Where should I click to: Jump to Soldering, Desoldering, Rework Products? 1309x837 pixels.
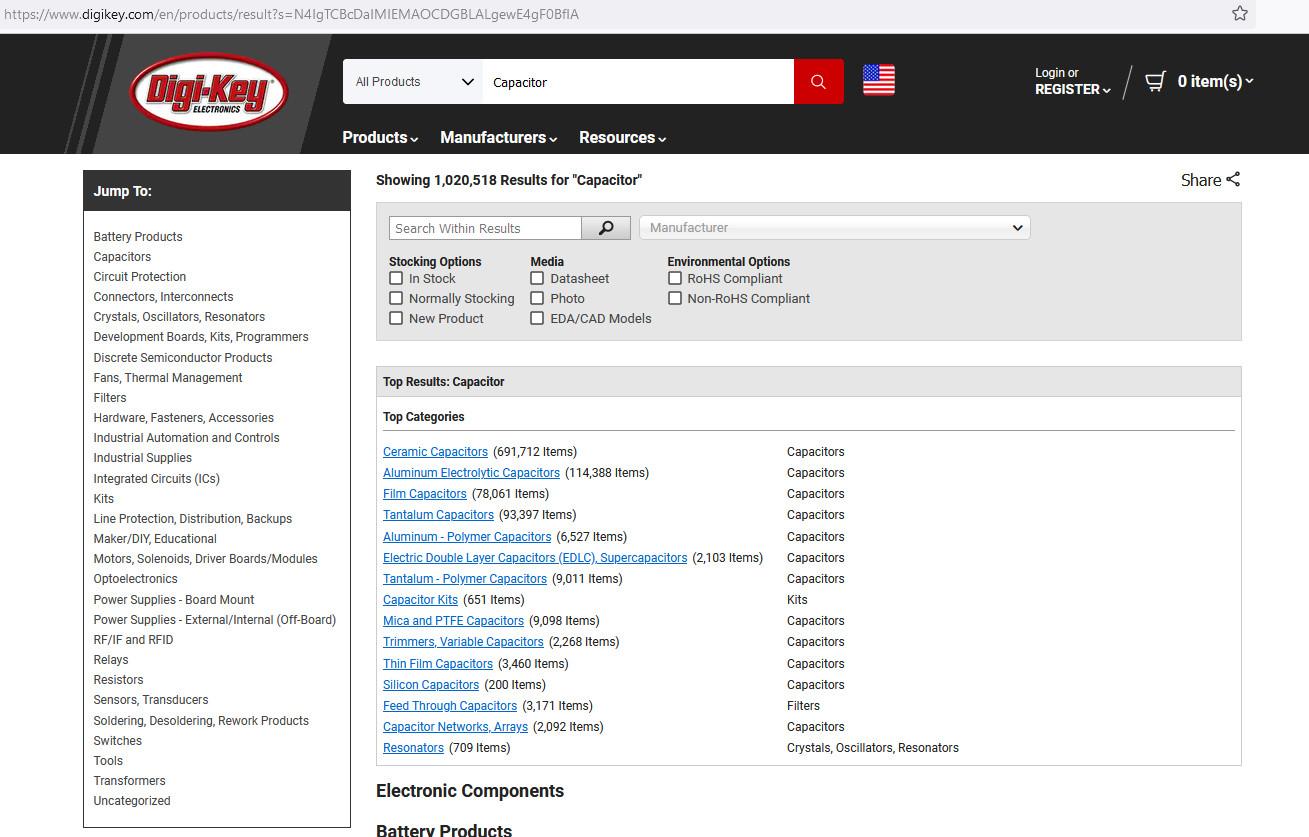pos(201,721)
